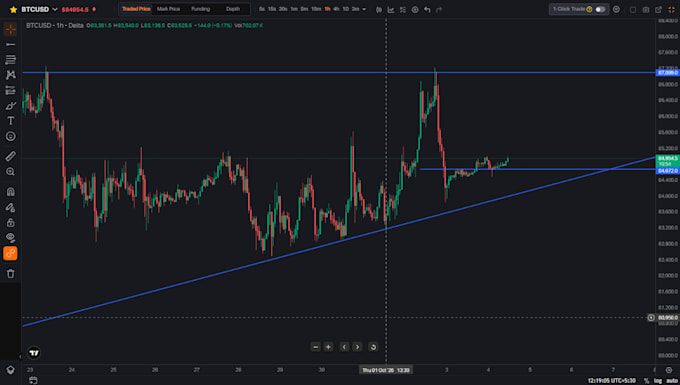Screen dimensions: 680x385
Task: Open the BTCUSD symbol dropdown
Action: (55, 10)
